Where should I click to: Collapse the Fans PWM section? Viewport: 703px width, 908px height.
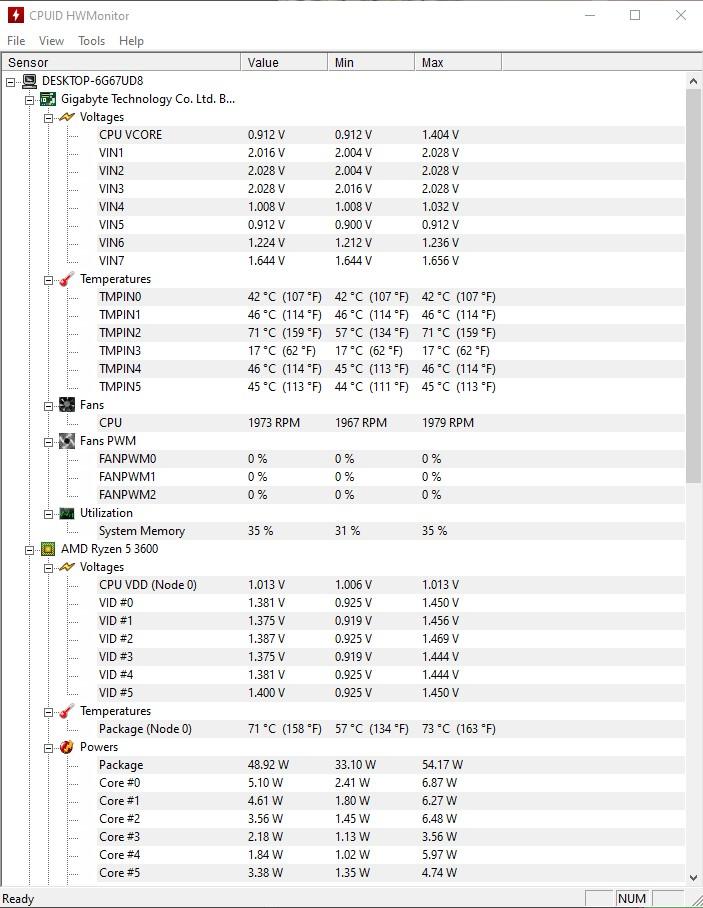(49, 442)
